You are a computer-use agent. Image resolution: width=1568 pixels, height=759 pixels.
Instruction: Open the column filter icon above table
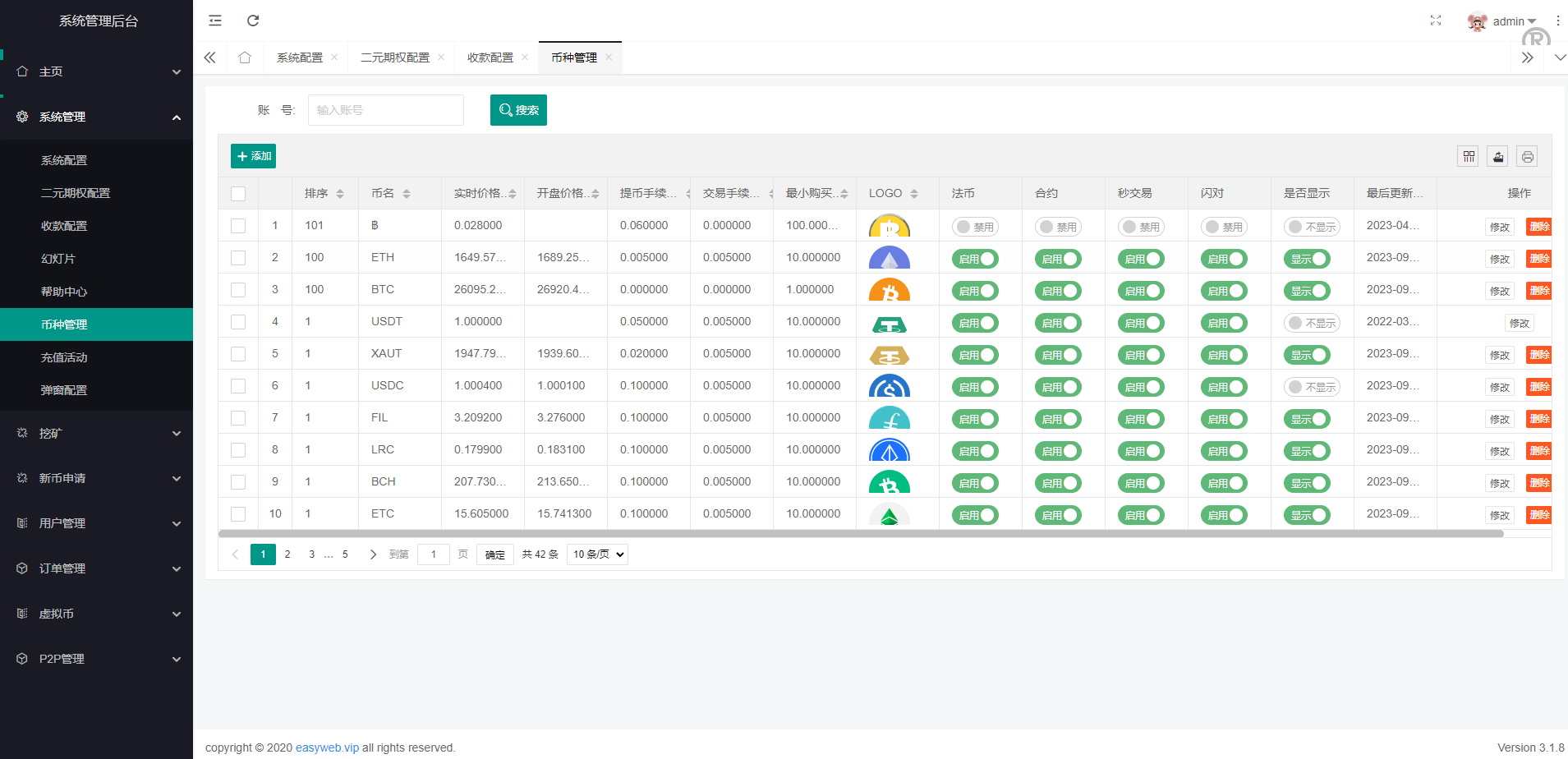pos(1469,156)
